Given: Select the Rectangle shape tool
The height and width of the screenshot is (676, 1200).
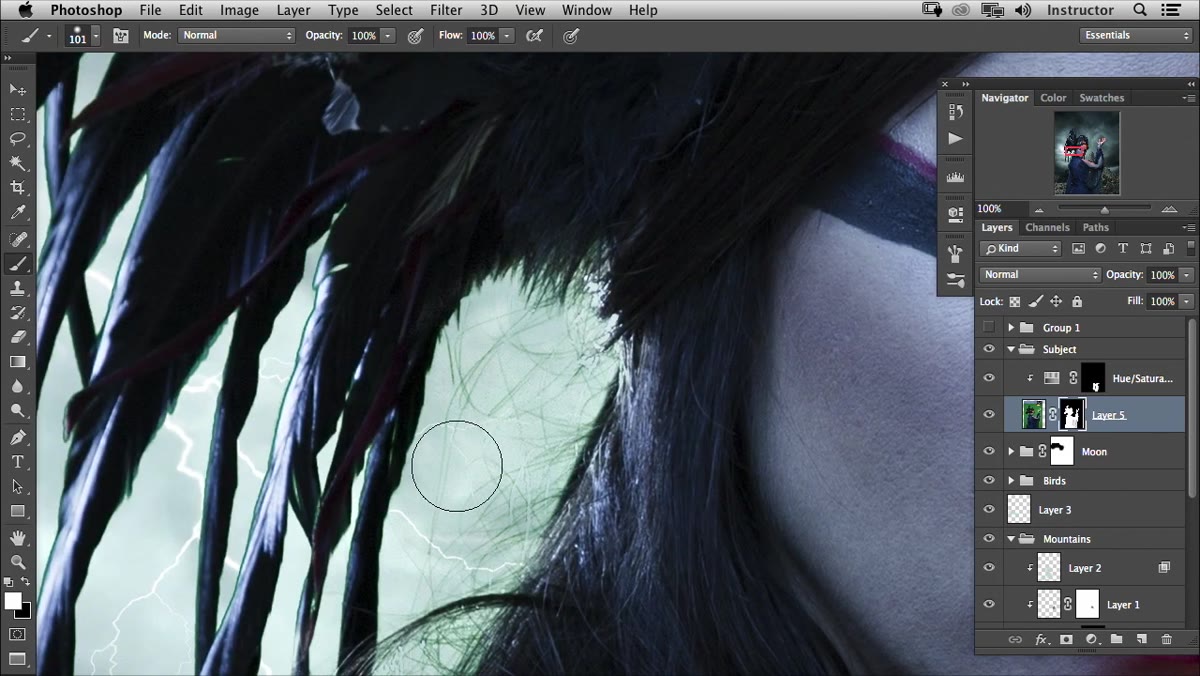Looking at the screenshot, I should (x=18, y=511).
